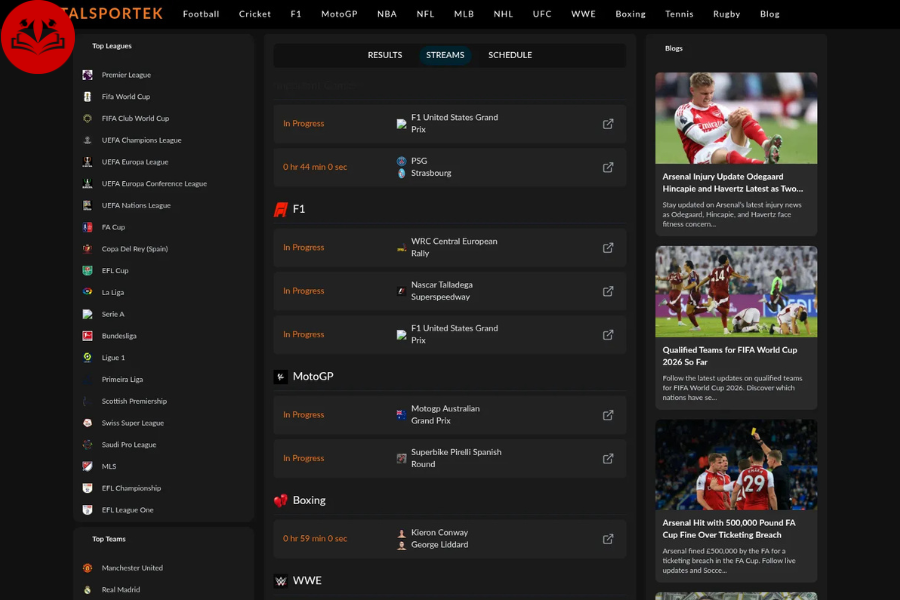Open external link for WRC Central European Rally
The width and height of the screenshot is (900, 600).
[608, 247]
